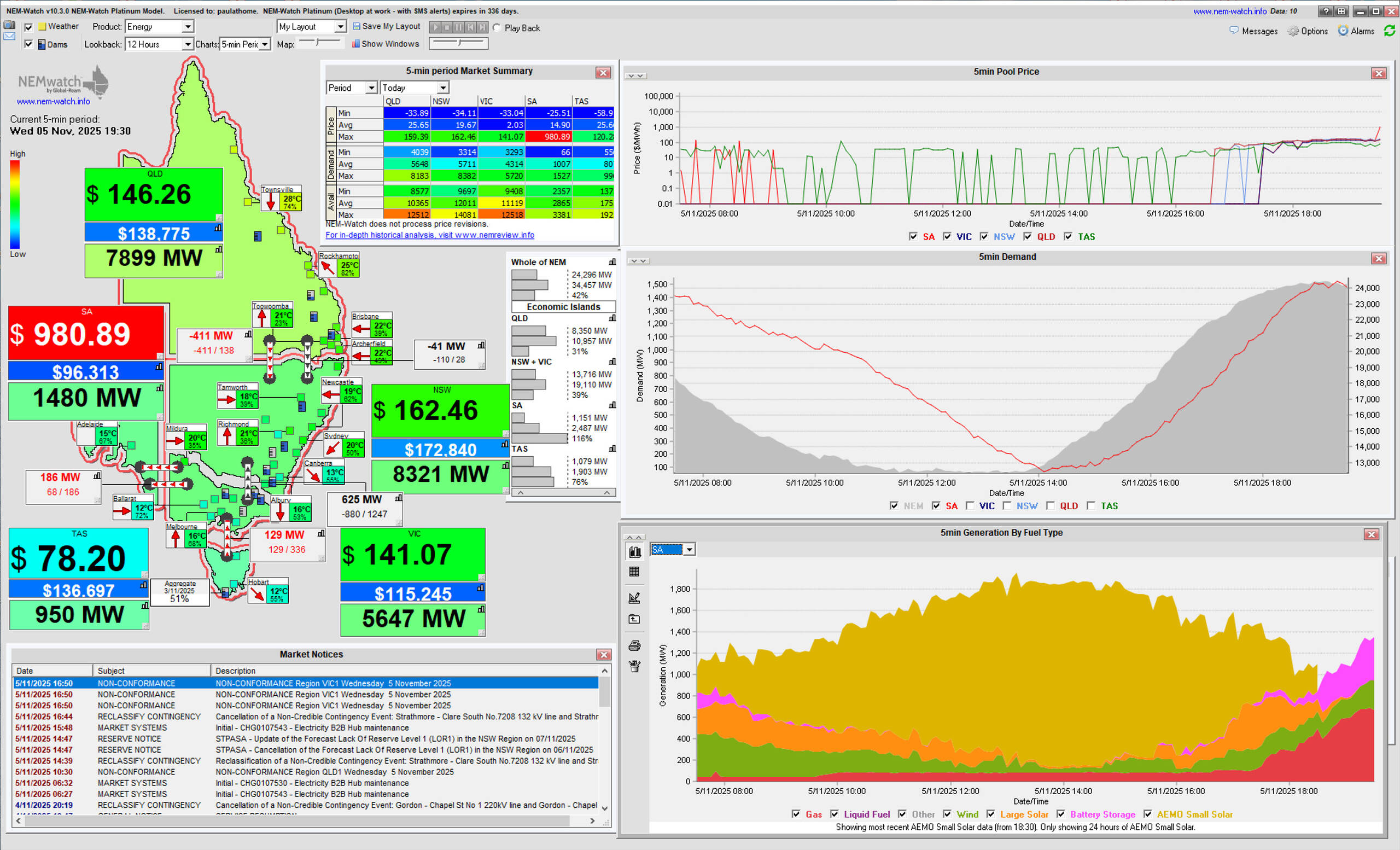The image size is (1400, 850).
Task: Enable VIC checkbox in 5min Demand chart
Action: pos(970,506)
